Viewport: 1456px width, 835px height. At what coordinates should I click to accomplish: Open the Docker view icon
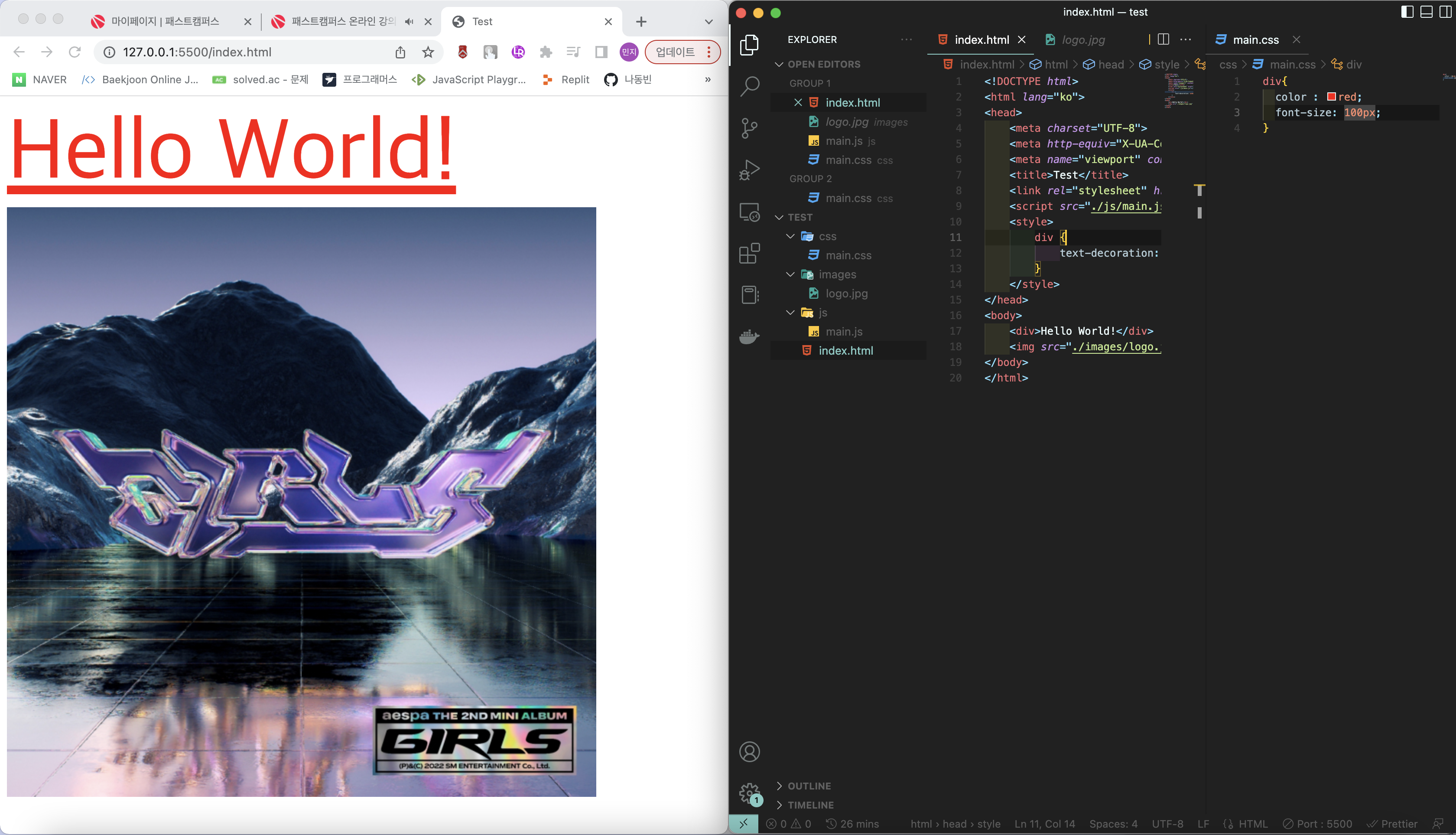(749, 336)
